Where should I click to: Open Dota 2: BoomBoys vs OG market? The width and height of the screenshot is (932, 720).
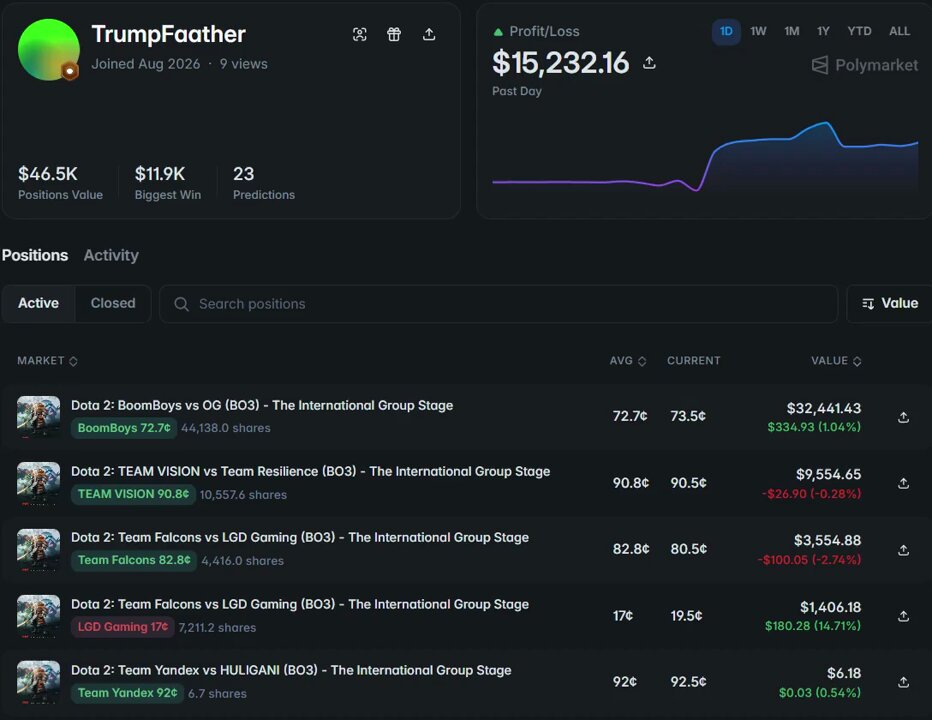tap(262, 405)
